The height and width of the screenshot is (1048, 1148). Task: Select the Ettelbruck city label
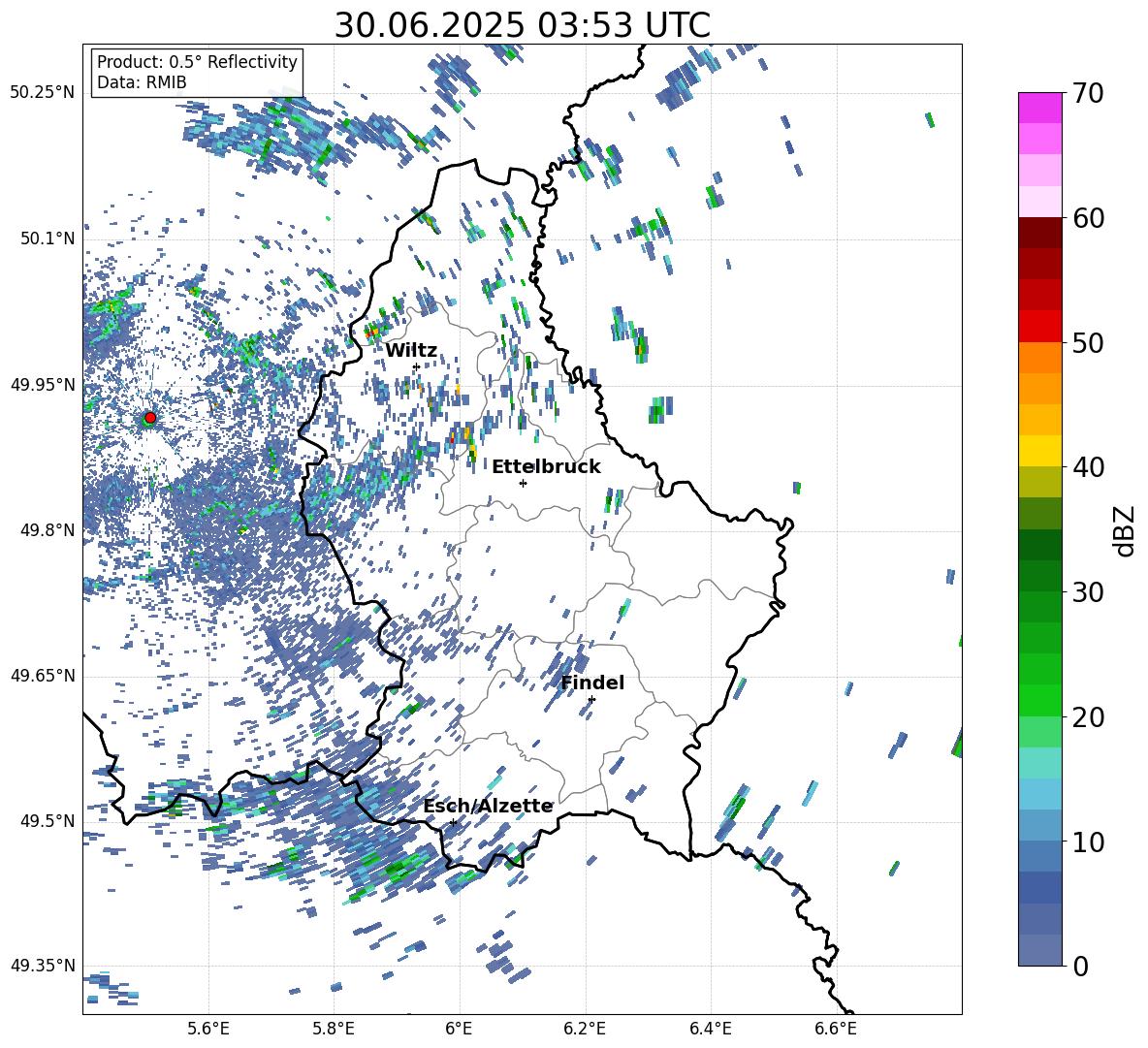(546, 466)
